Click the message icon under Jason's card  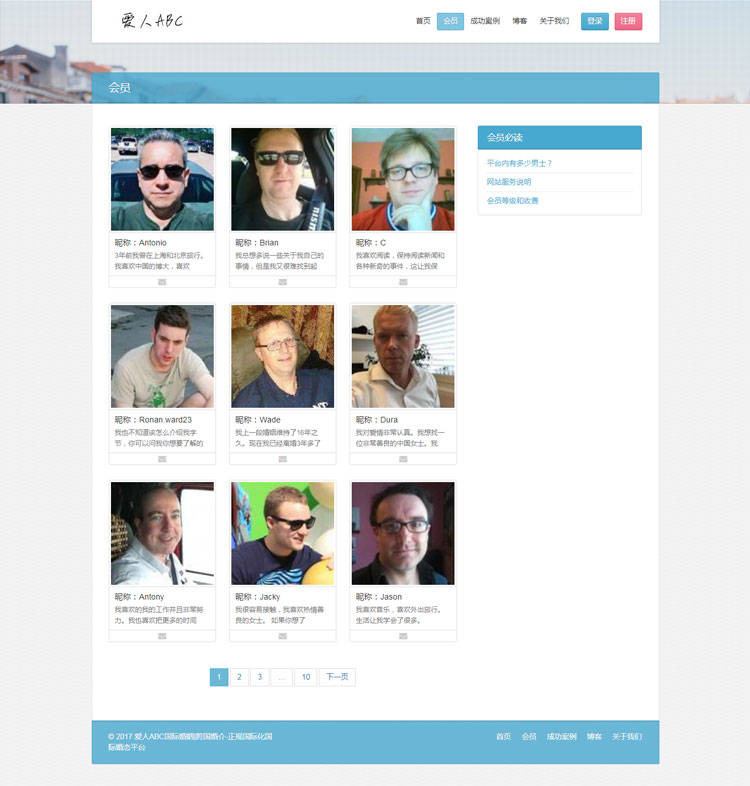pyautogui.click(x=403, y=636)
